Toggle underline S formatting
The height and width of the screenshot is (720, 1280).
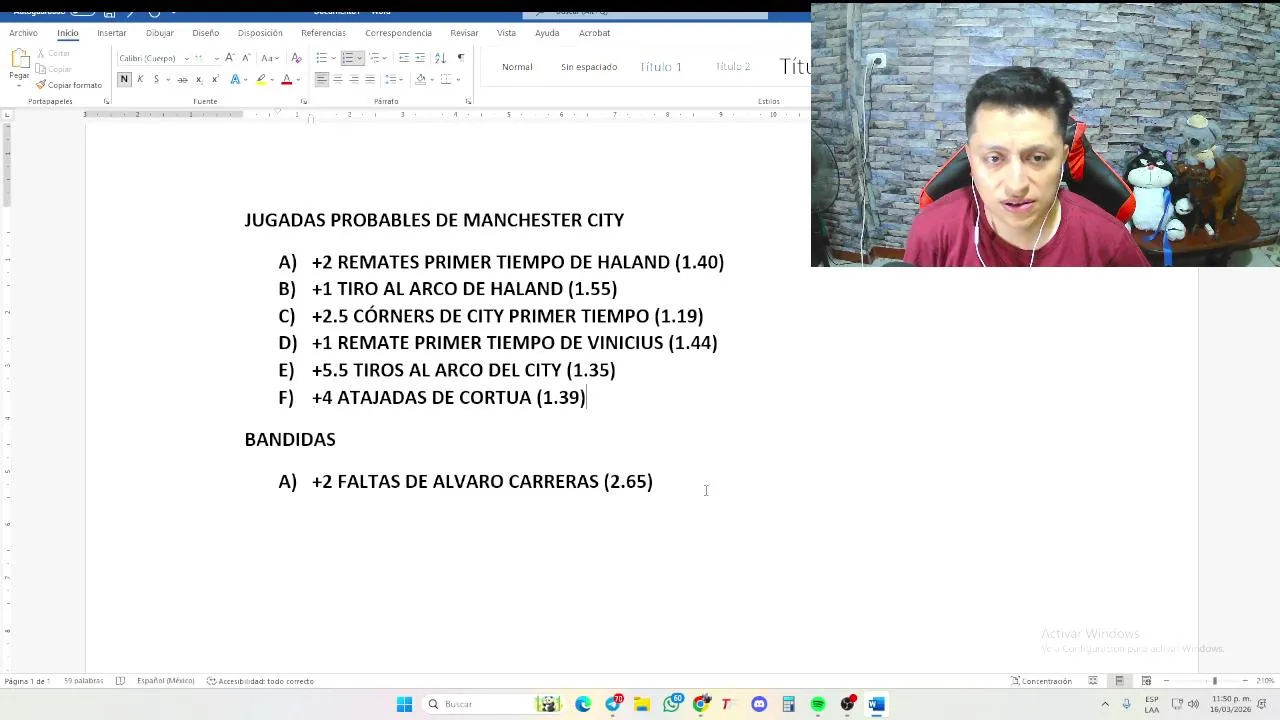tap(156, 79)
